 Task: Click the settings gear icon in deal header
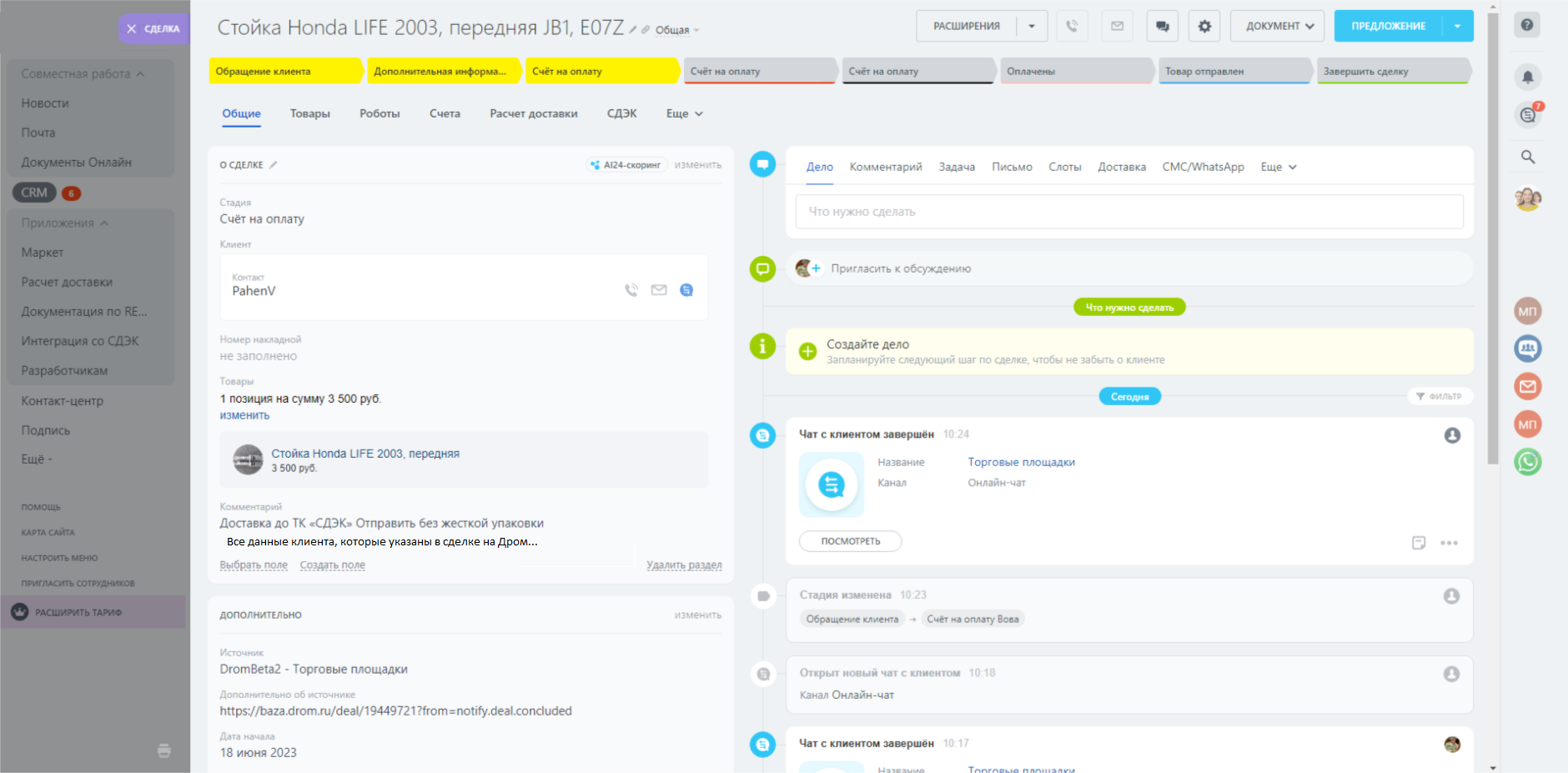[1204, 26]
